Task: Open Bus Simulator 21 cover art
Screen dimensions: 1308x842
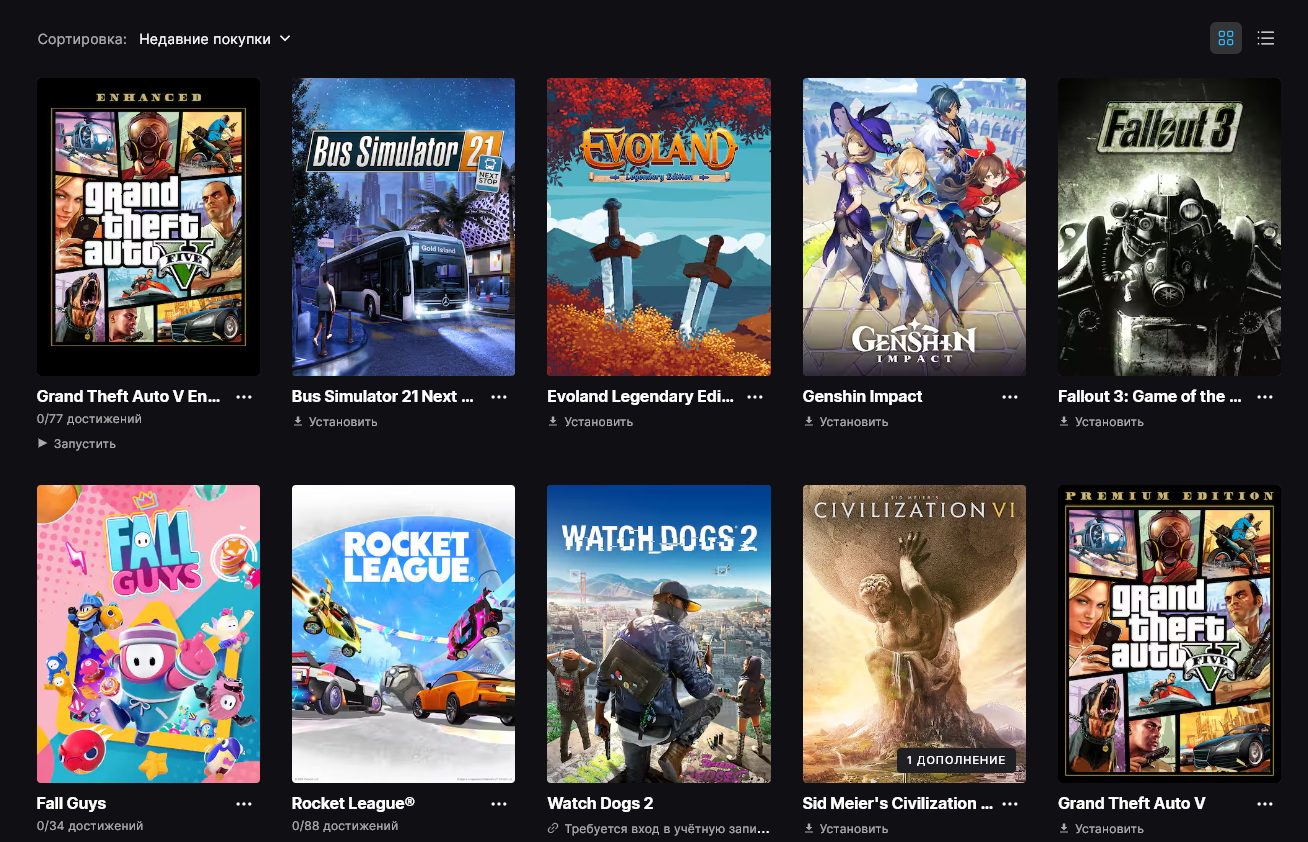Action: coord(403,227)
